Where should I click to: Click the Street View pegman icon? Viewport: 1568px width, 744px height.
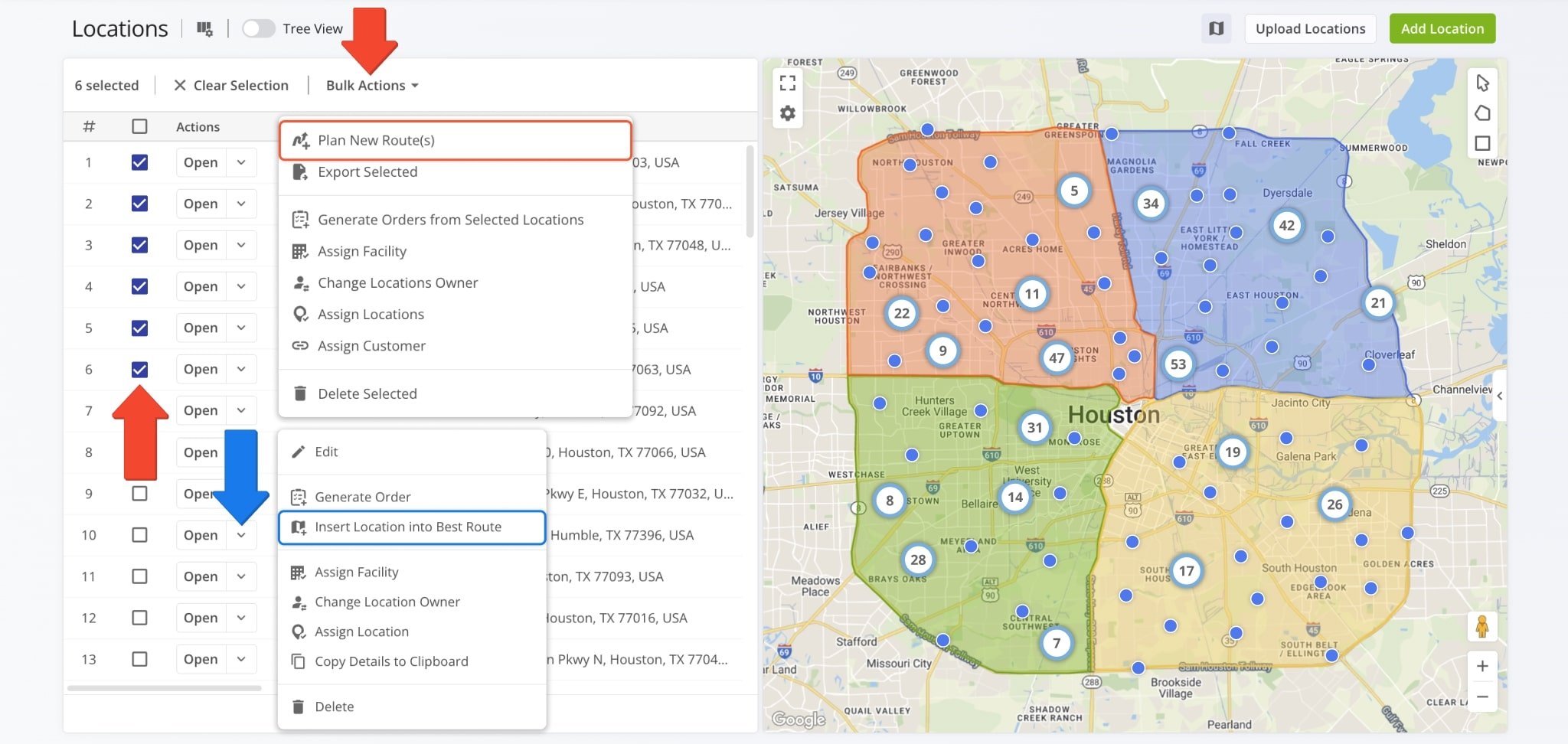[1482, 627]
